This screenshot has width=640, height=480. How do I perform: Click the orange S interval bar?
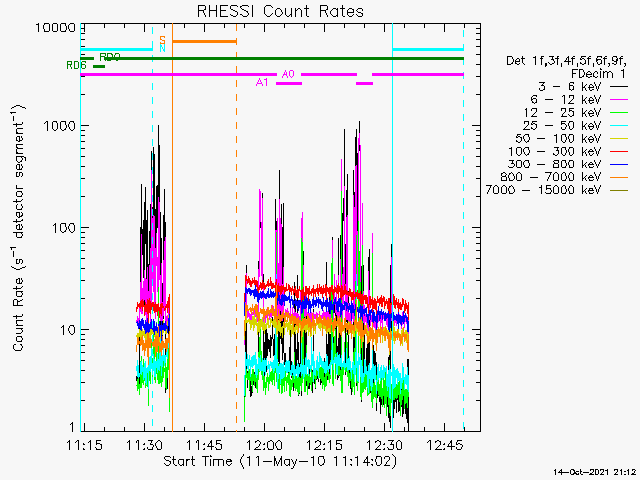pyautogui.click(x=204, y=41)
